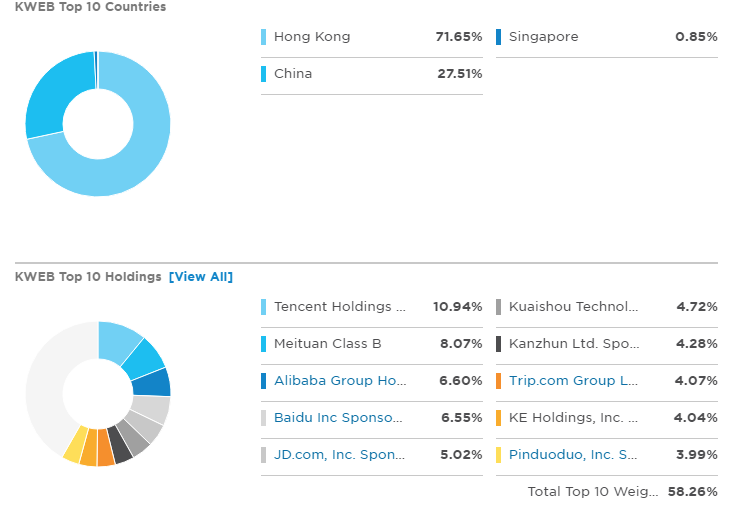The width and height of the screenshot is (742, 526).
Task: Click the Meituan Class B holding name
Action: tap(327, 344)
